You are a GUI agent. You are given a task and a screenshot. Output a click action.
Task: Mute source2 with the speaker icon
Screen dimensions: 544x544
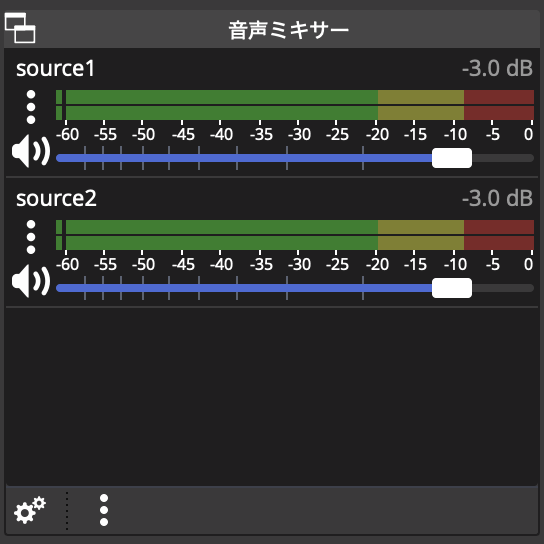pos(31,281)
